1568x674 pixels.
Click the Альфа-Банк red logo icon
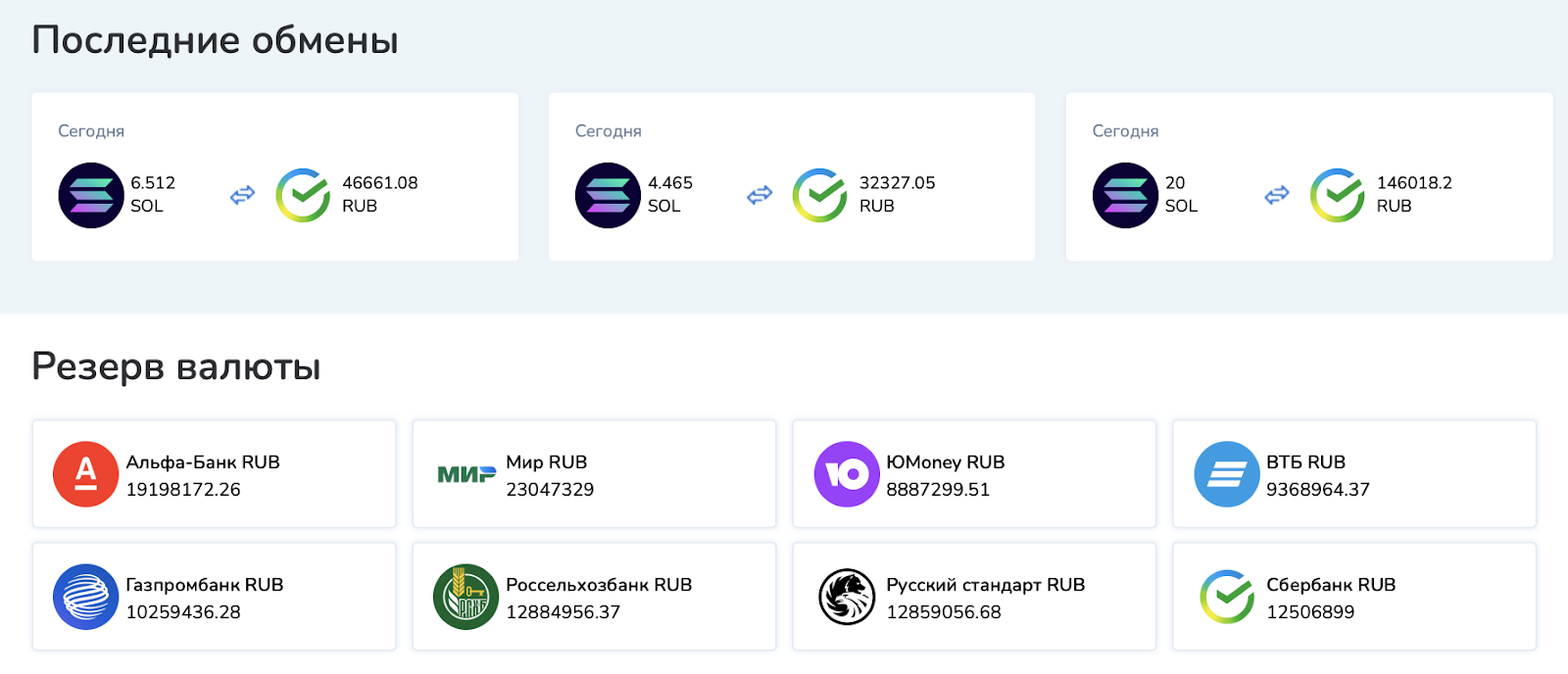85,474
